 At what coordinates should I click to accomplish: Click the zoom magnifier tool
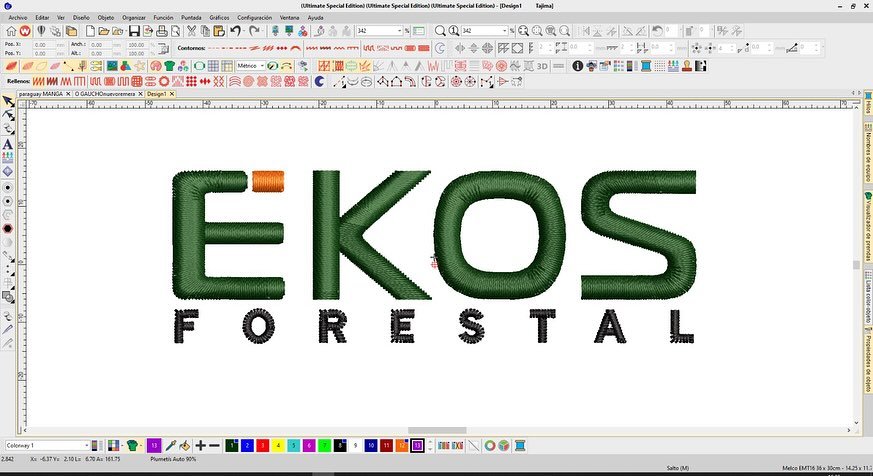[440, 31]
